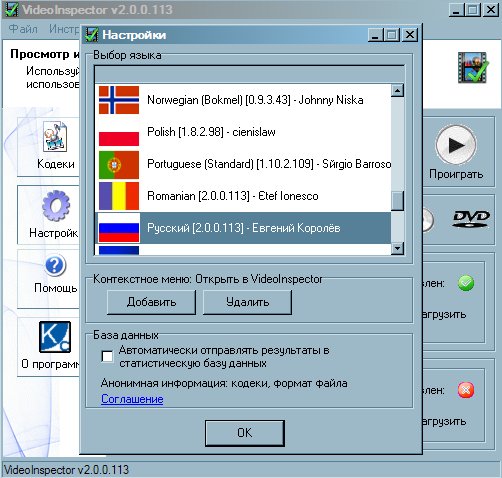Select Русский [2.0.0.113] language row

coord(243,228)
